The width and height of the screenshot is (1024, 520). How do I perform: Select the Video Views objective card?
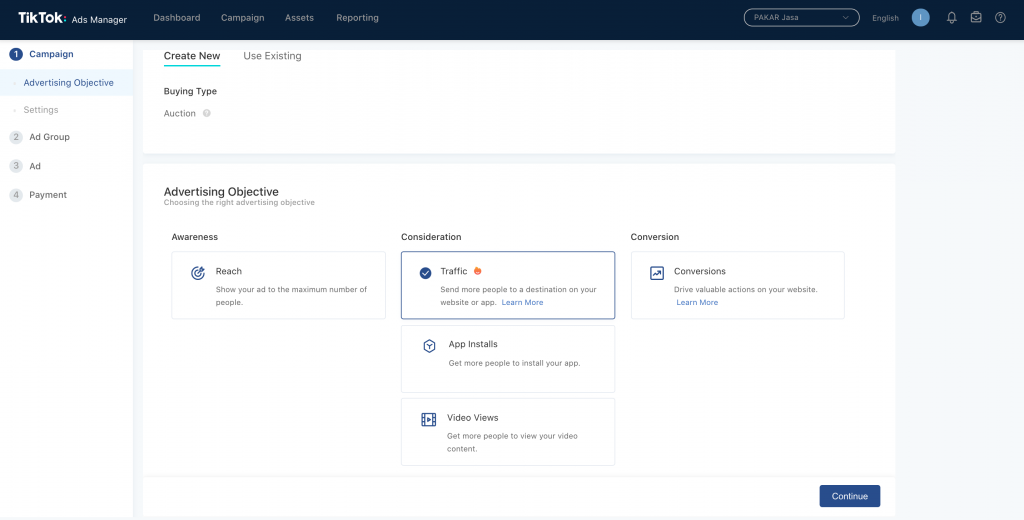coord(508,432)
